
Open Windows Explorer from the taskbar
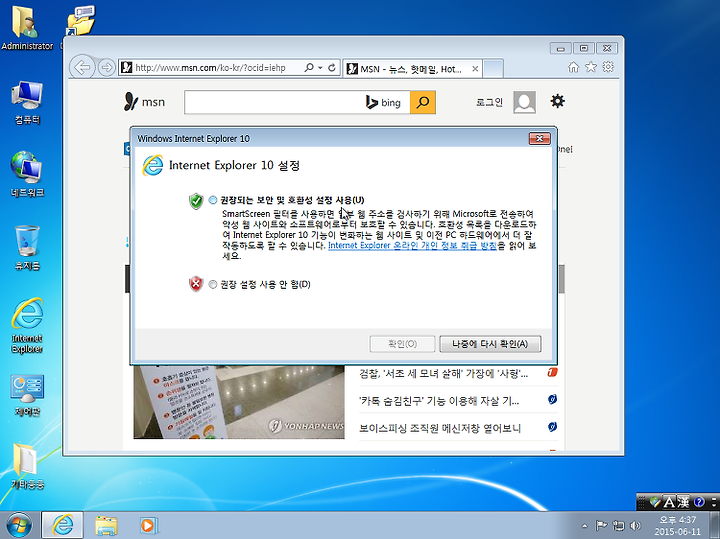click(106, 526)
